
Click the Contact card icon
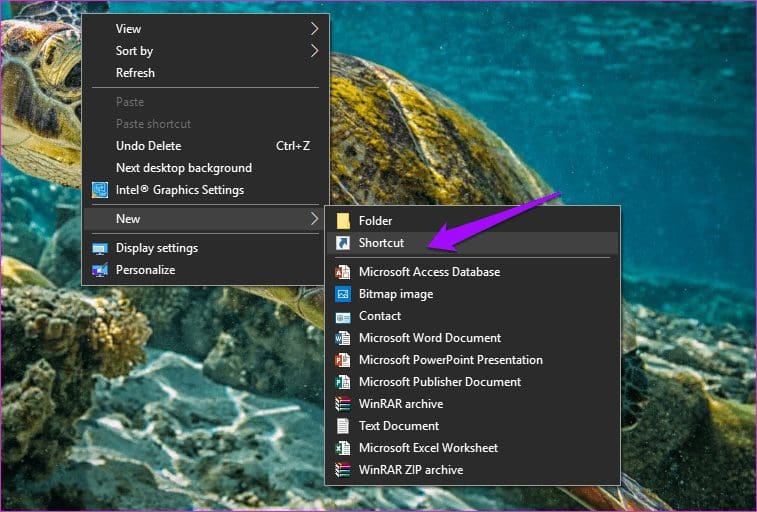tap(343, 317)
